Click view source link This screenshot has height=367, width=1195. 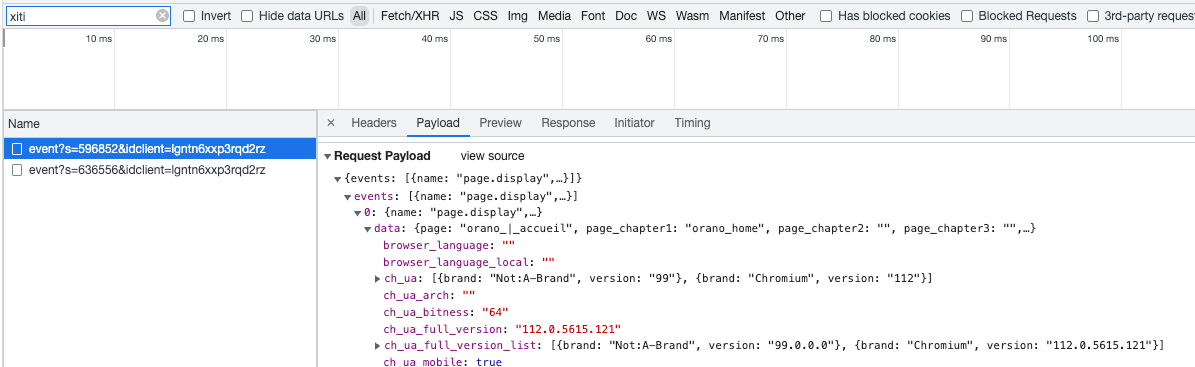tap(492, 156)
